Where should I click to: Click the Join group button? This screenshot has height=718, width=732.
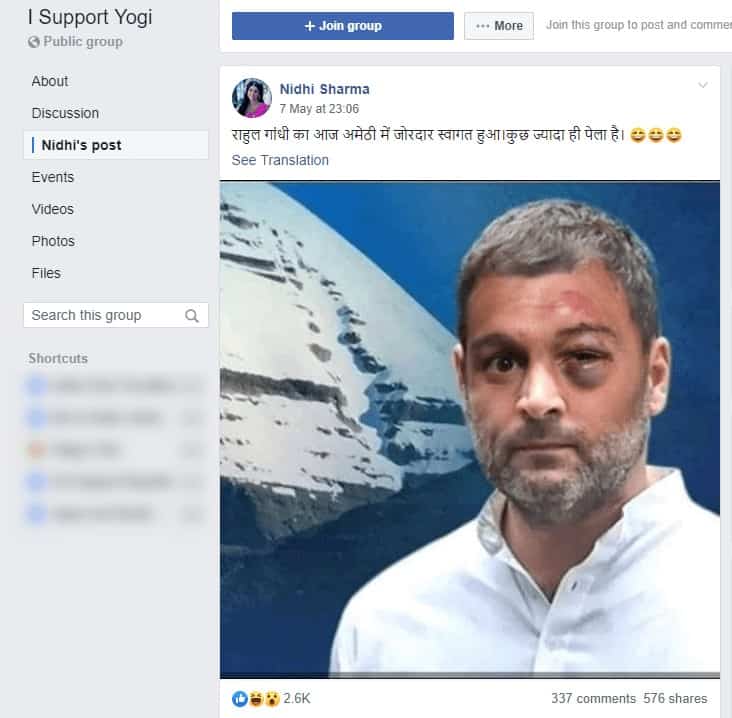pos(343,26)
